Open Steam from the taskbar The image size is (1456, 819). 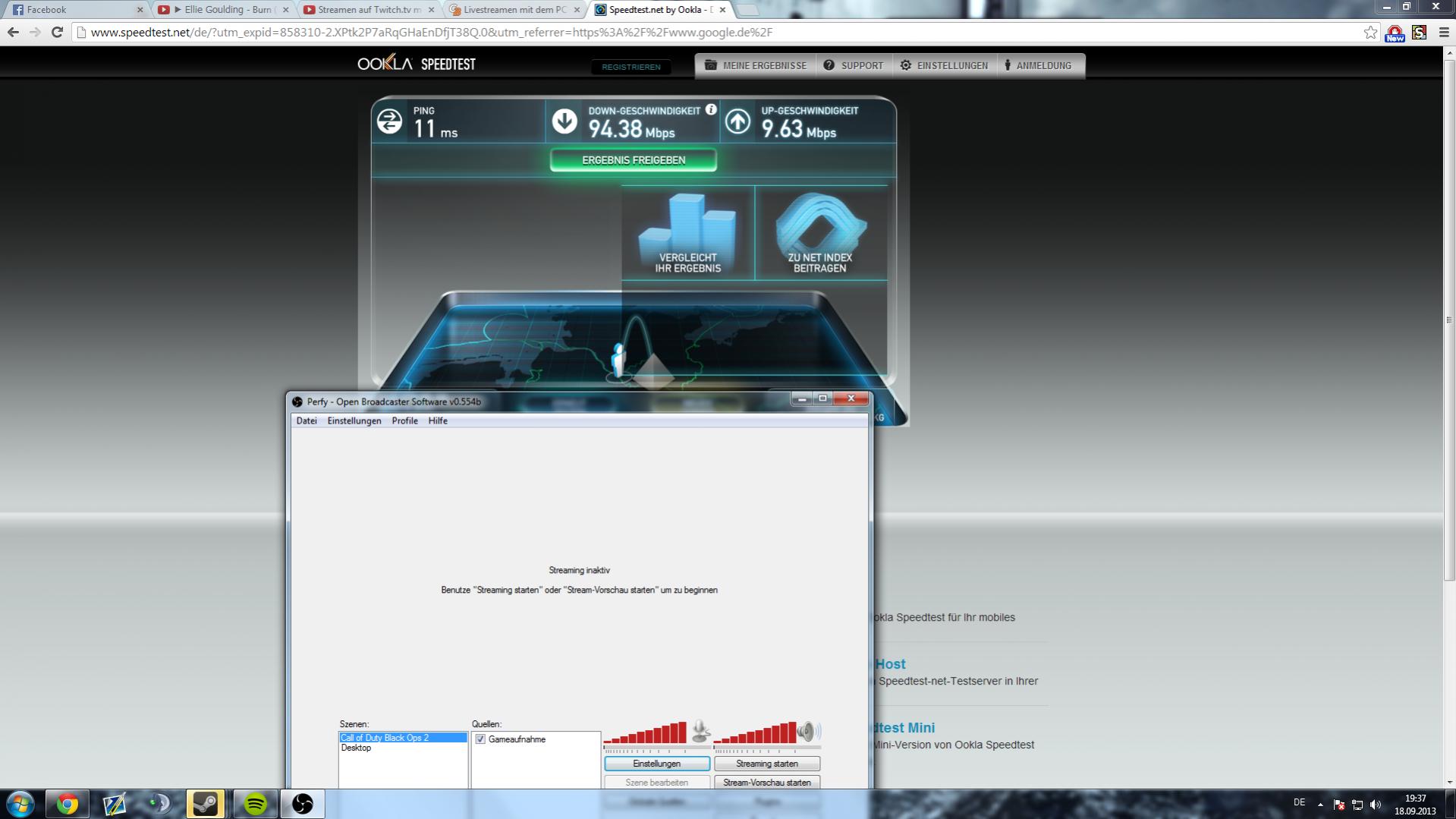click(x=206, y=804)
